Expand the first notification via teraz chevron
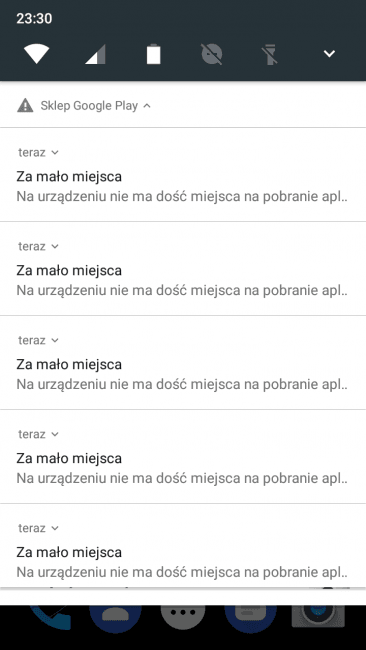366x650 pixels. [55, 153]
